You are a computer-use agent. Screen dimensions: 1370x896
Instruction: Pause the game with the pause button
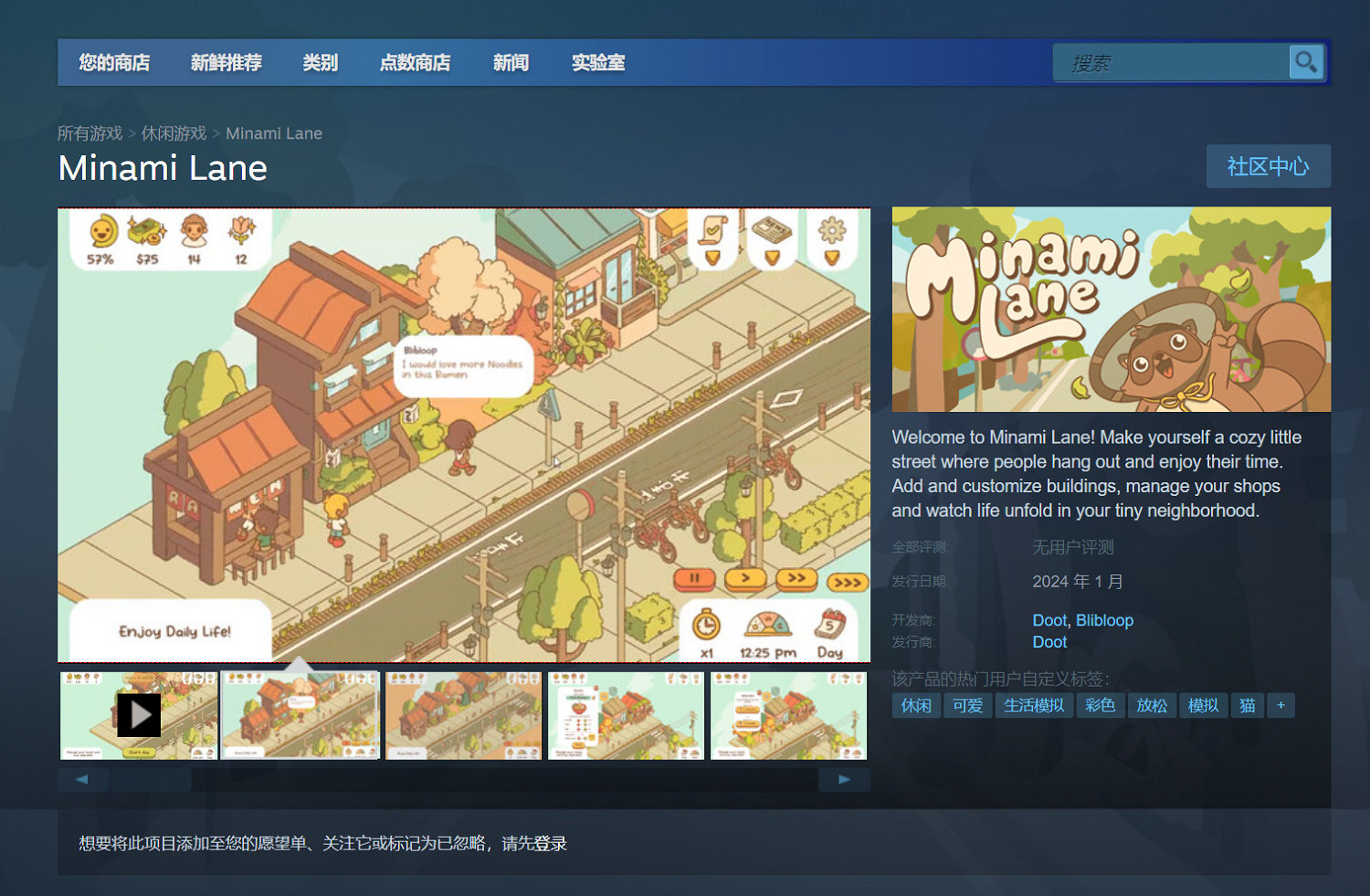pos(696,580)
